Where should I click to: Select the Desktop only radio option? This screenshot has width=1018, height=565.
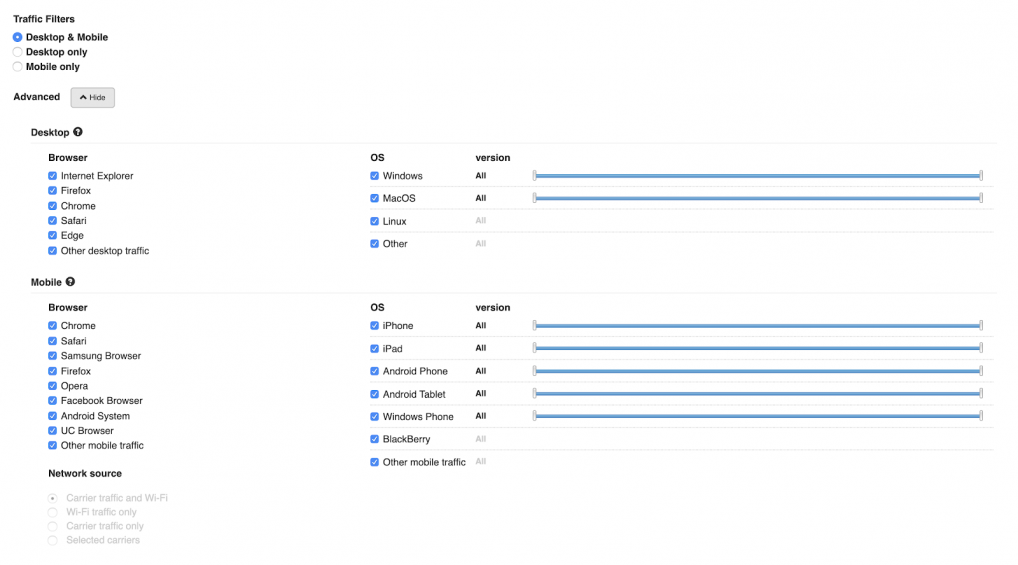coord(18,52)
